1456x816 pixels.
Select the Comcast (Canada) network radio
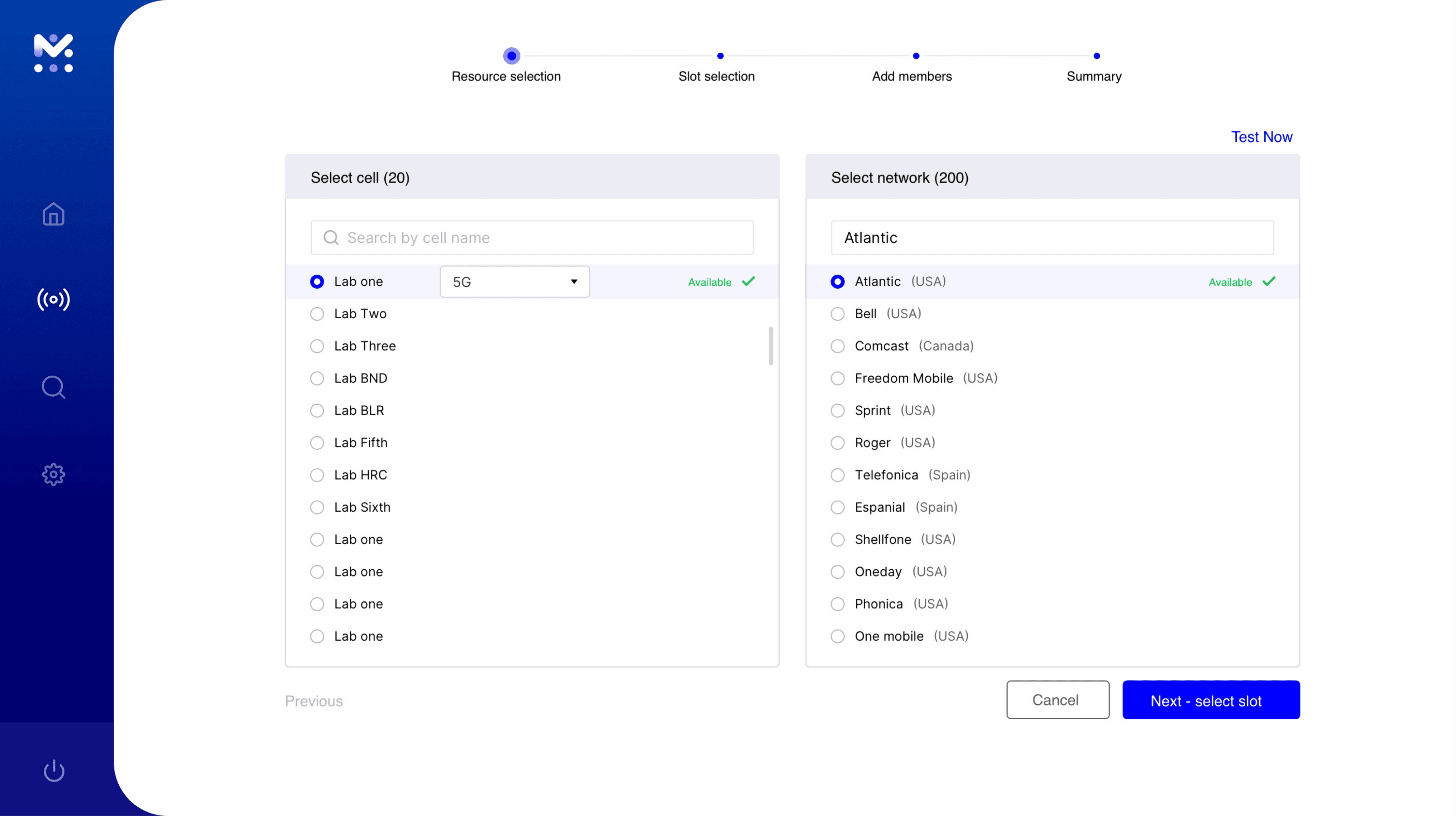pyautogui.click(x=837, y=346)
